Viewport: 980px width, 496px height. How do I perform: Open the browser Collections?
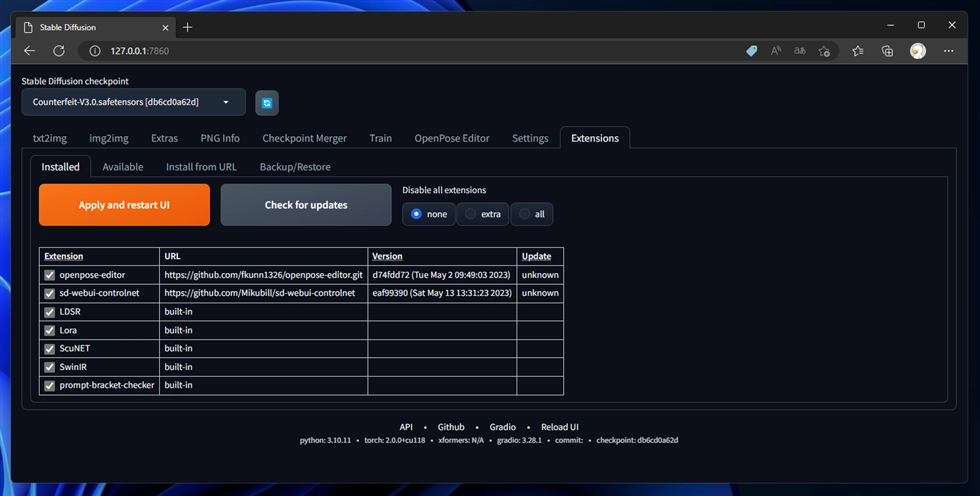point(888,51)
